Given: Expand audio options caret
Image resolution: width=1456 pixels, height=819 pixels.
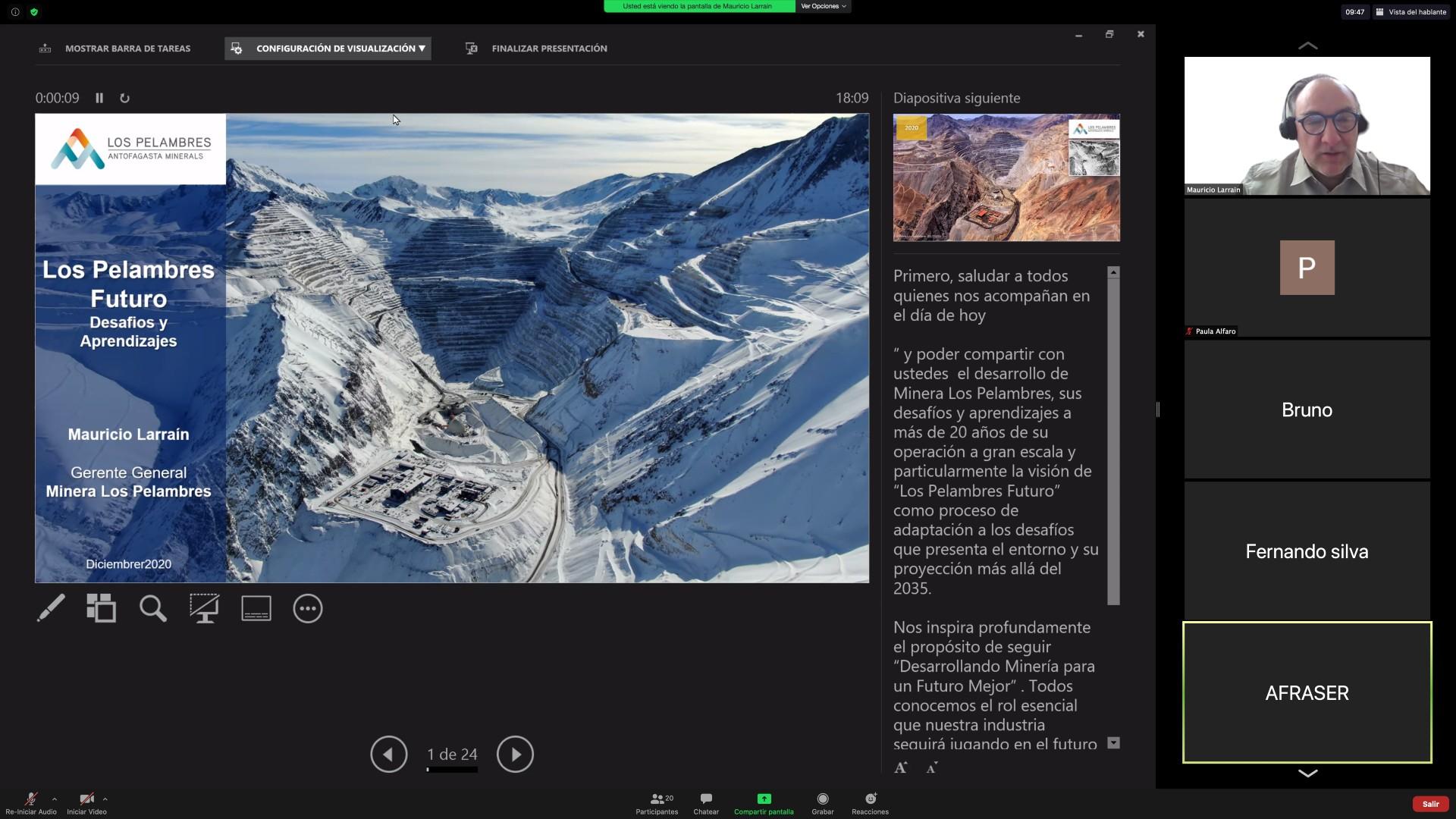Looking at the screenshot, I should (55, 799).
